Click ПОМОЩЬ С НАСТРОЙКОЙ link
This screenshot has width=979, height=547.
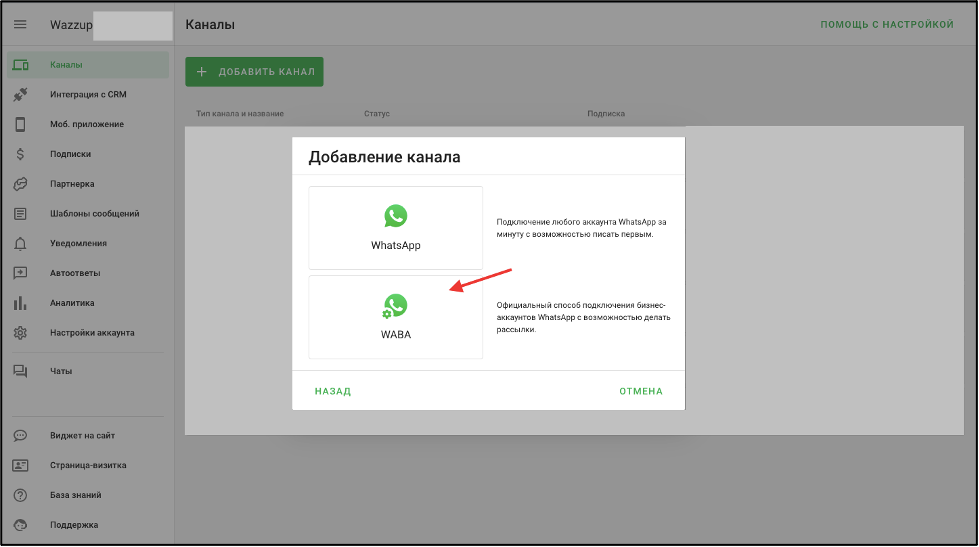click(887, 24)
